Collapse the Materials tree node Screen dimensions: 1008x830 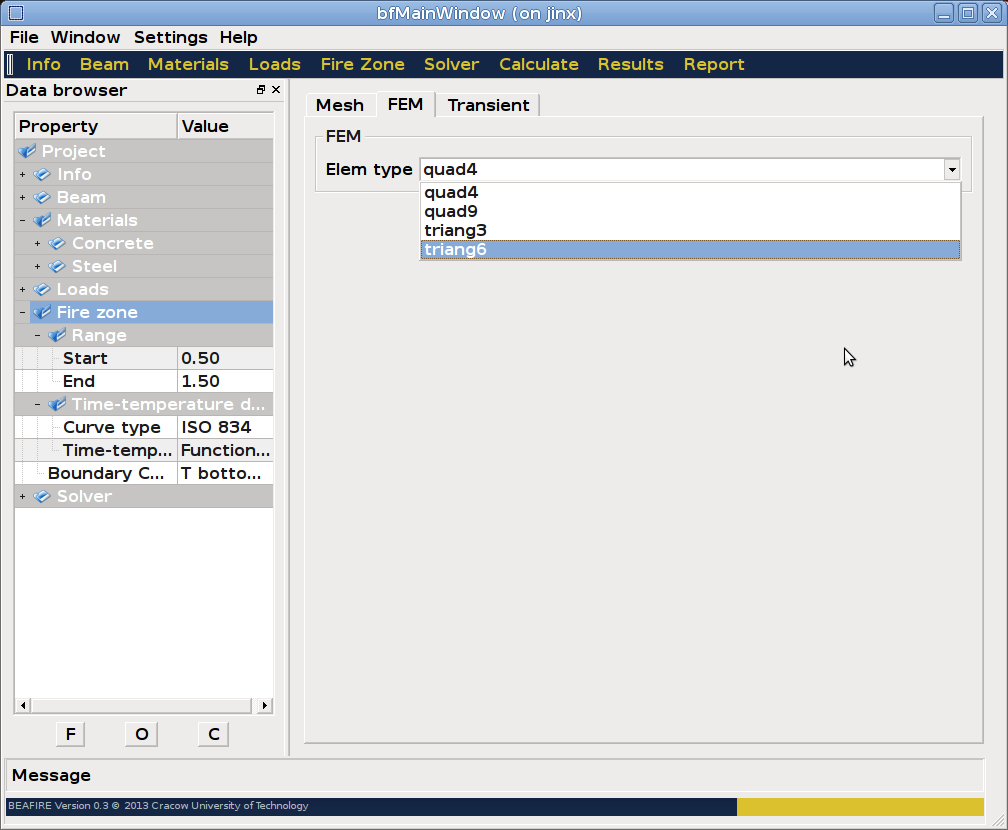click(22, 220)
